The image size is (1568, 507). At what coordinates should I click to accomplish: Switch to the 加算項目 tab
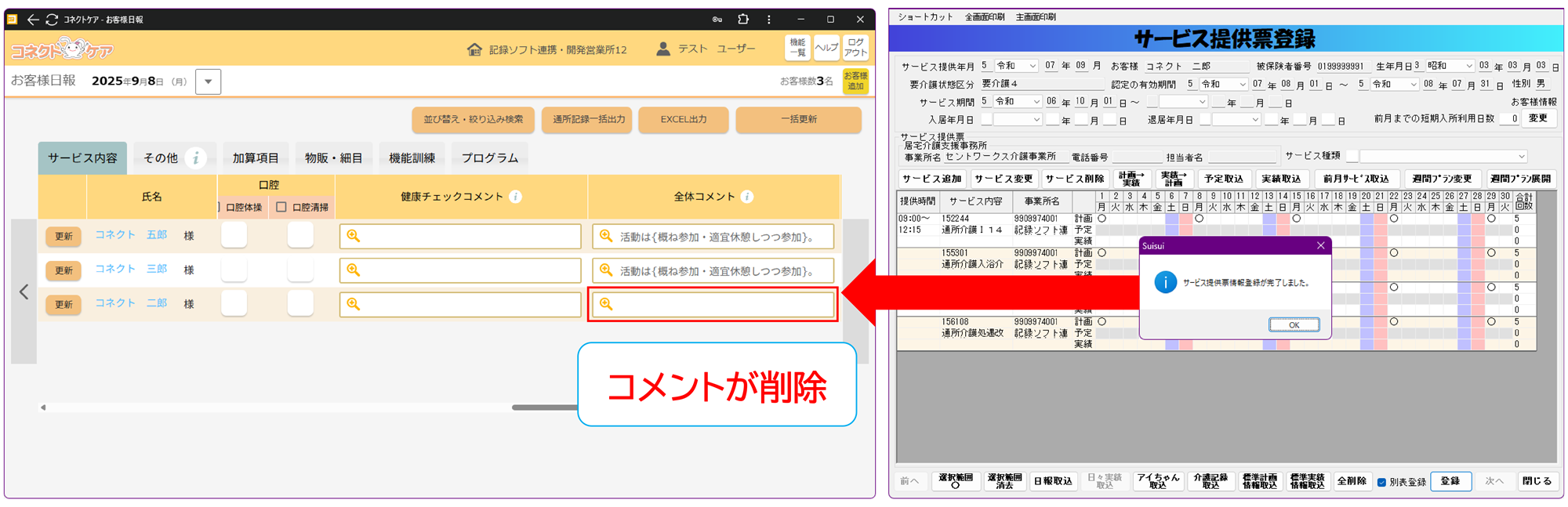click(256, 158)
